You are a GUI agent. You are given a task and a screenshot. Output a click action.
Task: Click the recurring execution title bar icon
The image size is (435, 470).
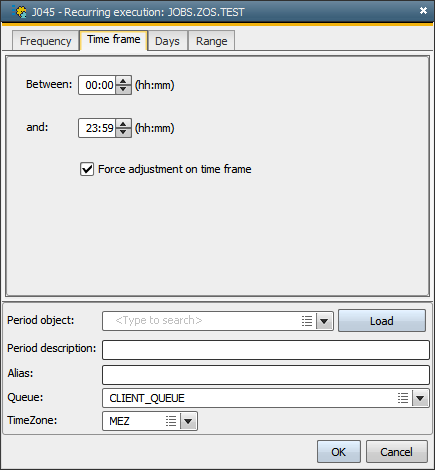19,12
